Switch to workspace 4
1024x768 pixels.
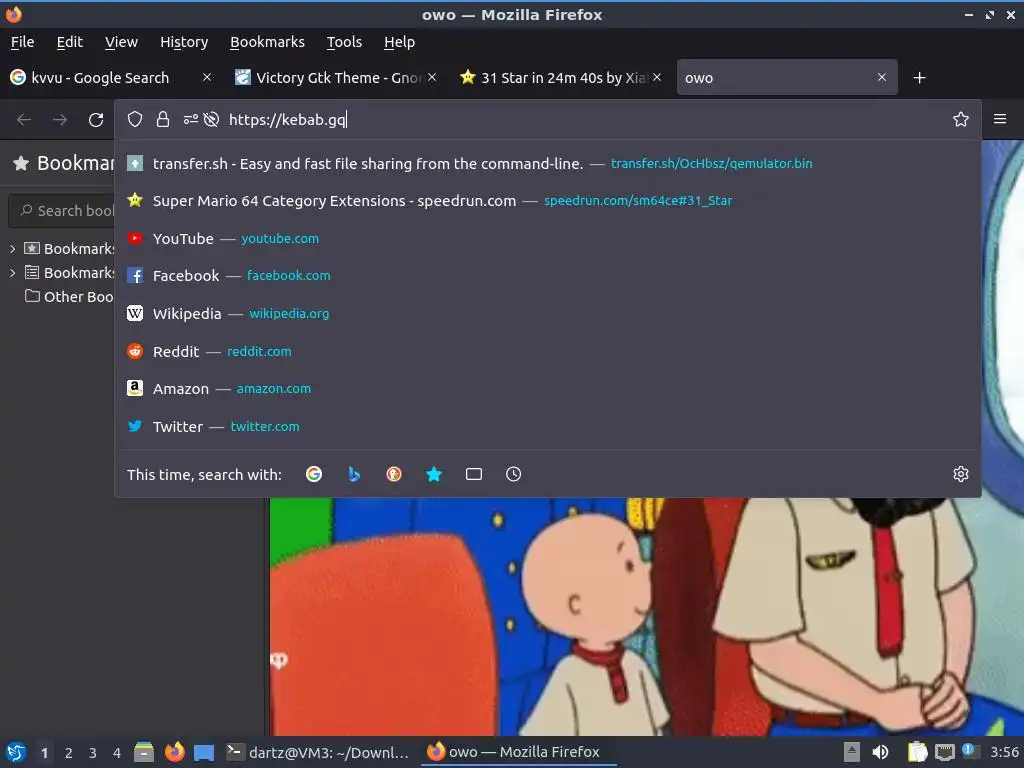click(x=117, y=753)
